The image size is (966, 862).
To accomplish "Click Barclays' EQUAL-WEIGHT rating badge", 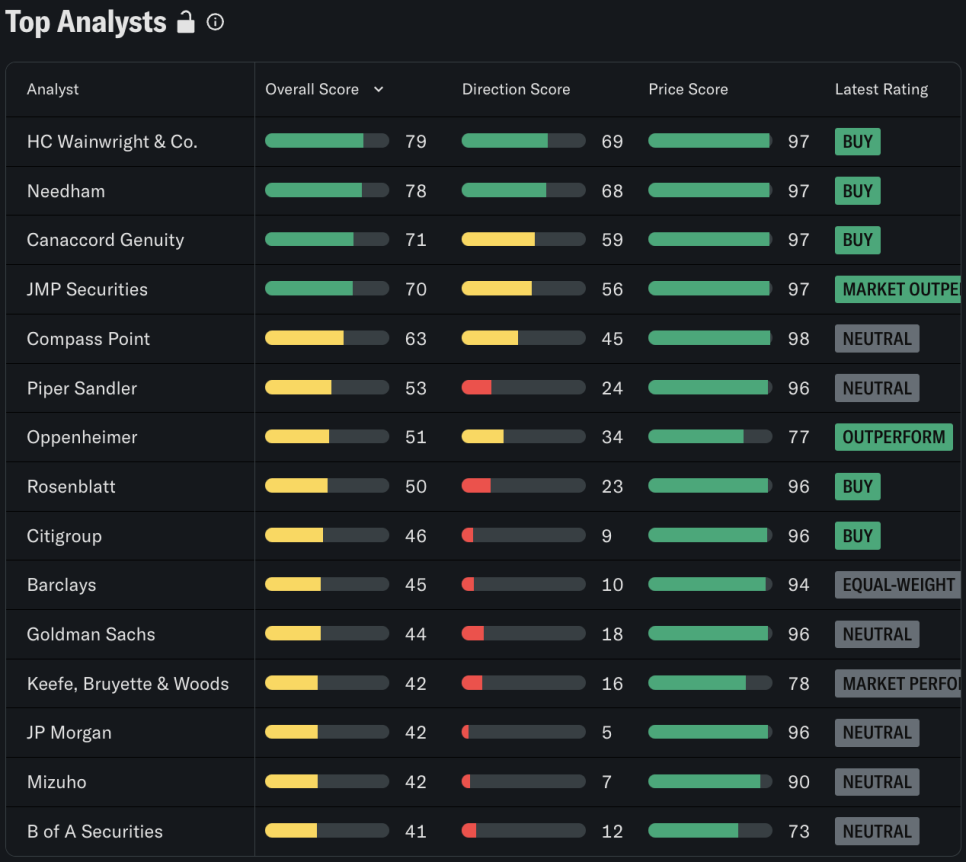I will coord(898,585).
